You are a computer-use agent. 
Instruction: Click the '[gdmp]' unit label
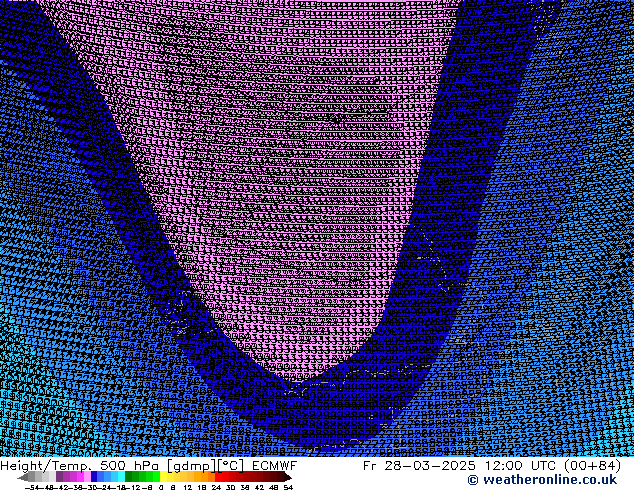[x=190, y=466]
